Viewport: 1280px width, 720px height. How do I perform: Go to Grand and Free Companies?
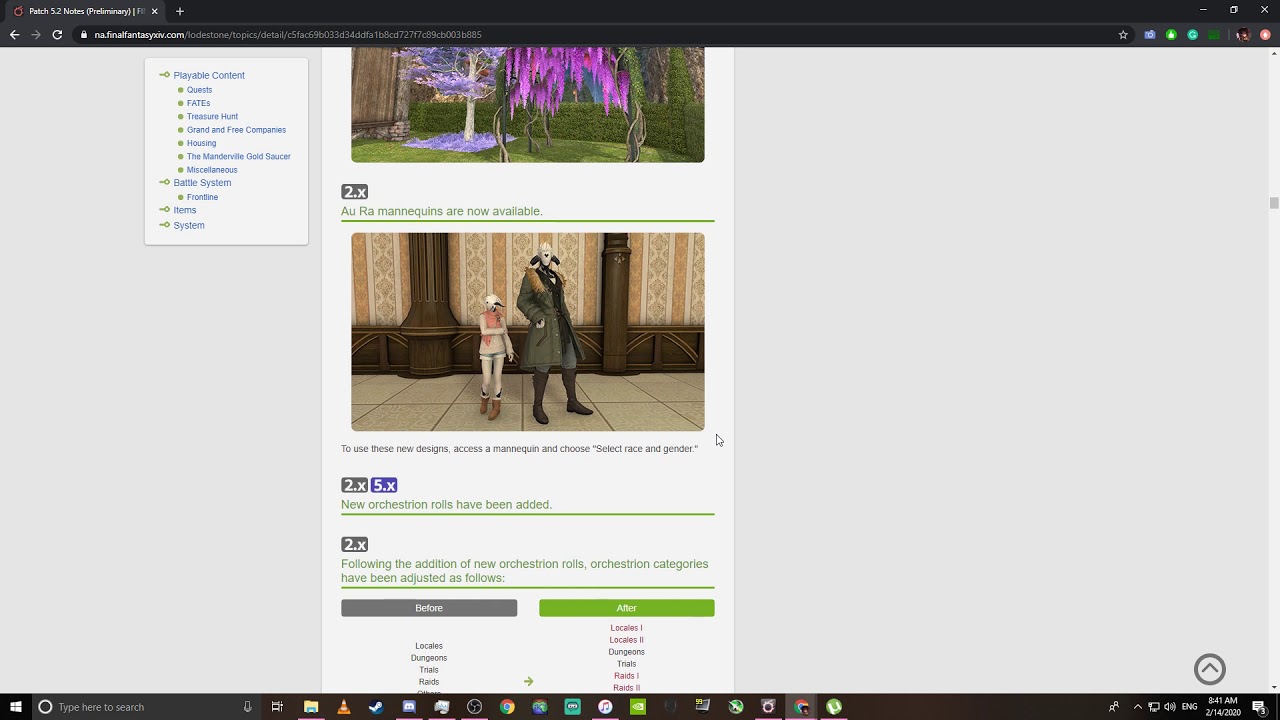[236, 130]
